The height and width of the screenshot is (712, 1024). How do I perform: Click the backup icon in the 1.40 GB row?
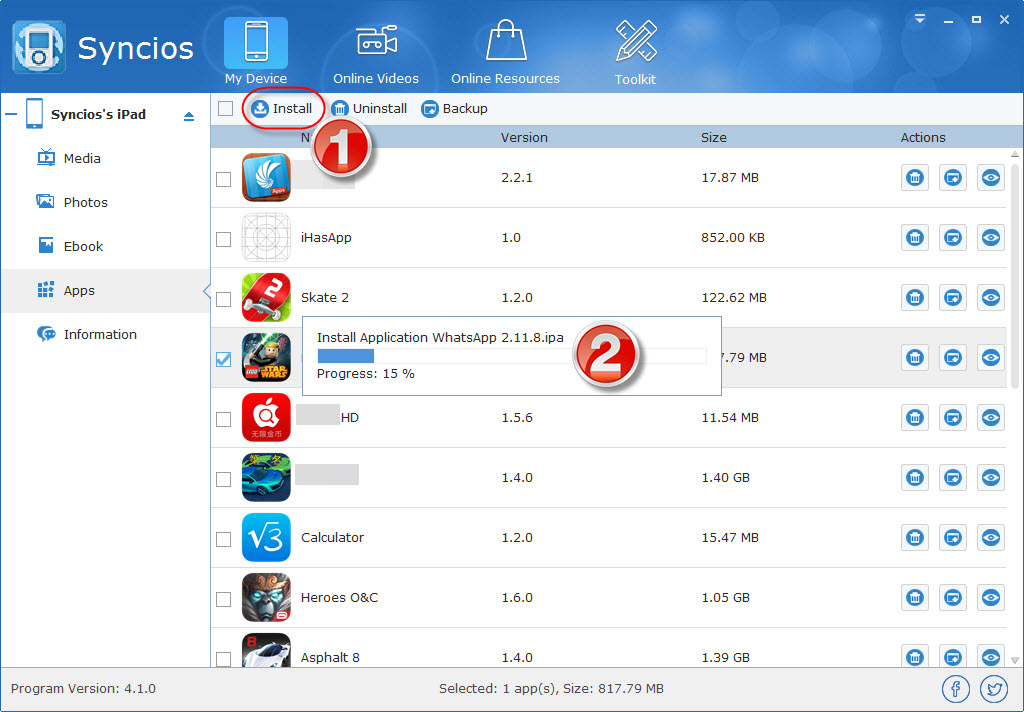(x=953, y=477)
